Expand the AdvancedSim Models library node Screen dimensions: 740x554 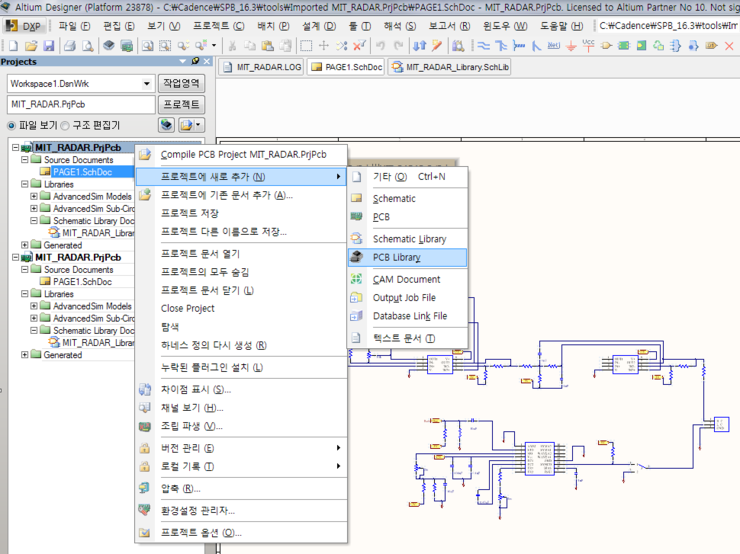tap(34, 196)
